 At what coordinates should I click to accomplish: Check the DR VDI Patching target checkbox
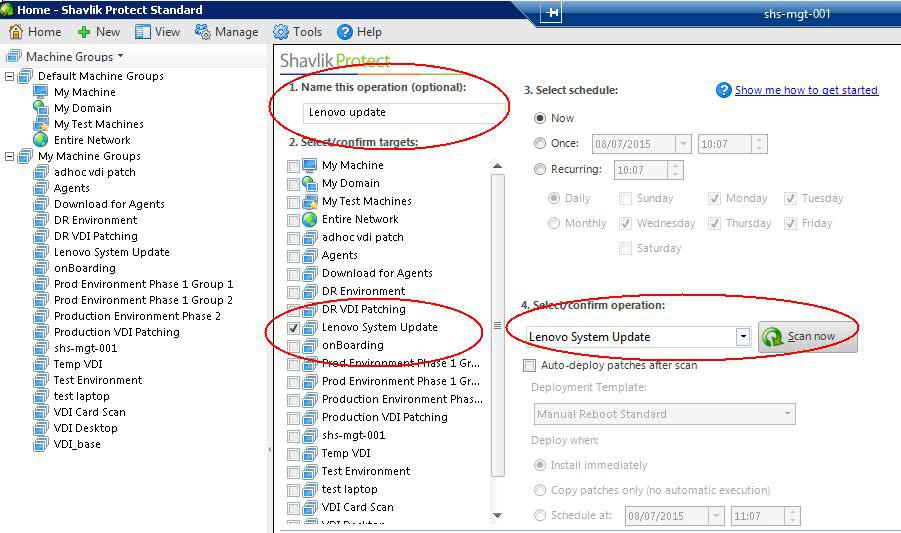293,310
